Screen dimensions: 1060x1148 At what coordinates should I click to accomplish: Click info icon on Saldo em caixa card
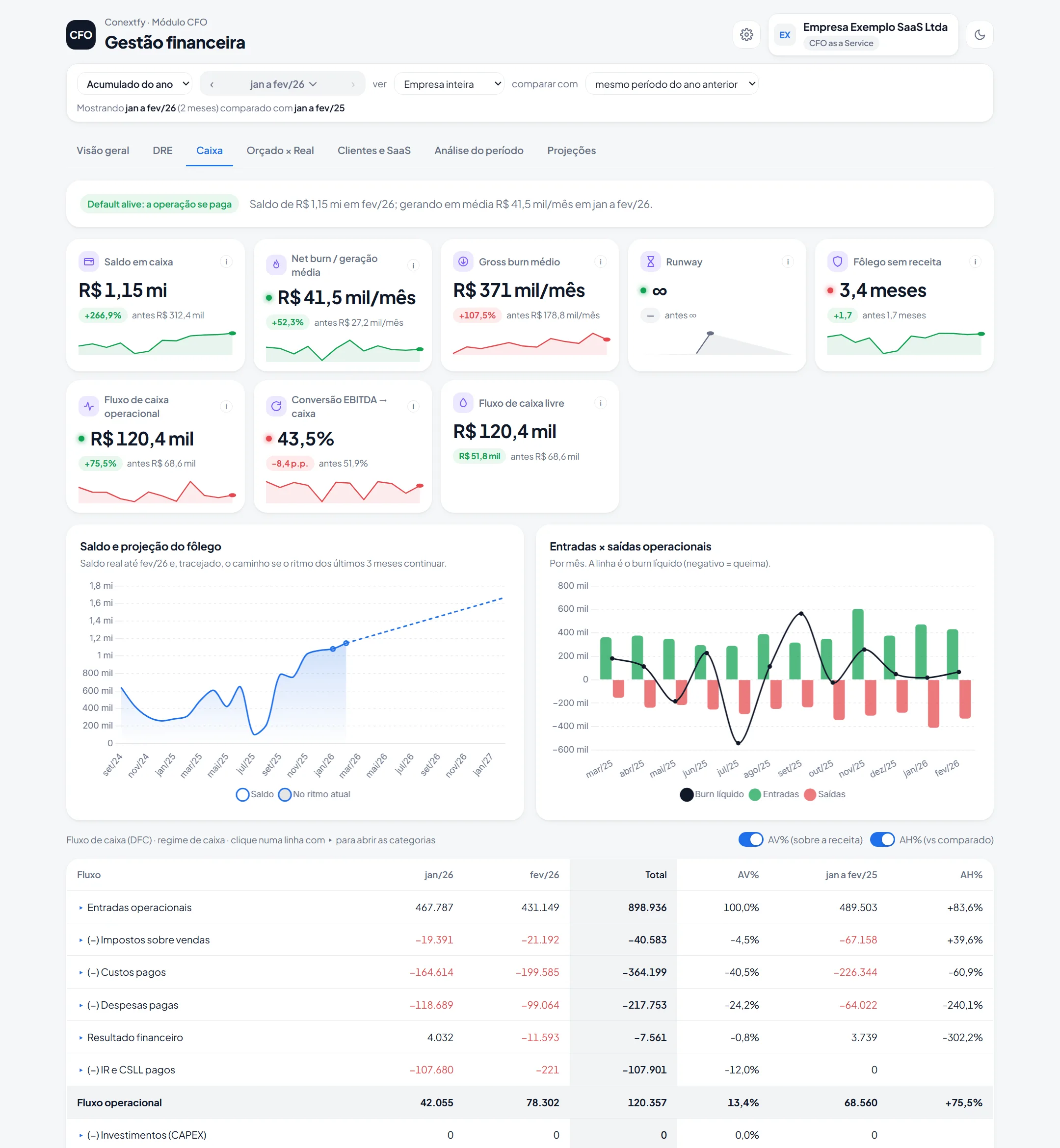(x=226, y=261)
